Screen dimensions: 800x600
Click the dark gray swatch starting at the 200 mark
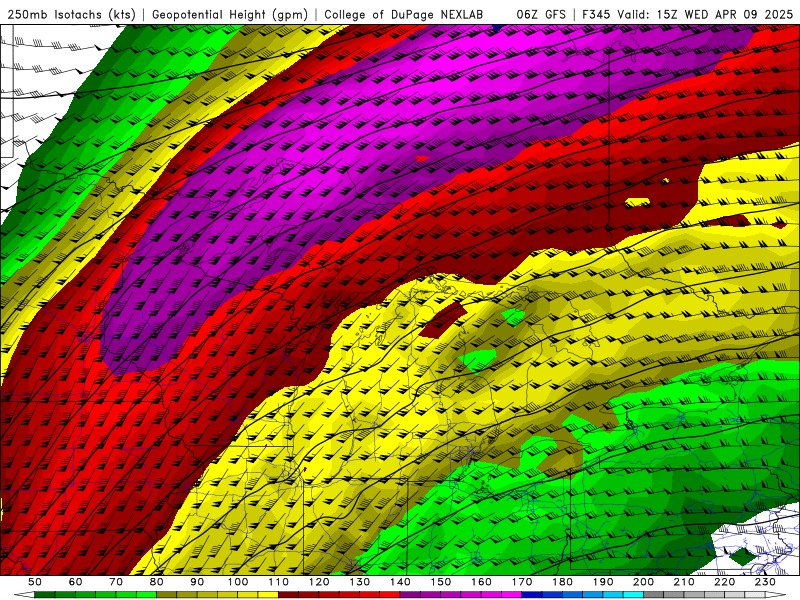(654, 595)
